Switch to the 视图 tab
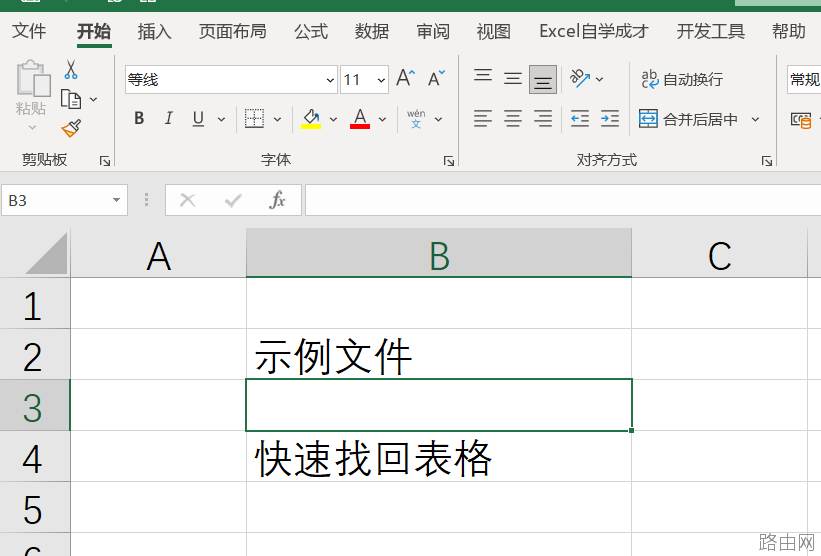This screenshot has width=821, height=556. coord(494,31)
